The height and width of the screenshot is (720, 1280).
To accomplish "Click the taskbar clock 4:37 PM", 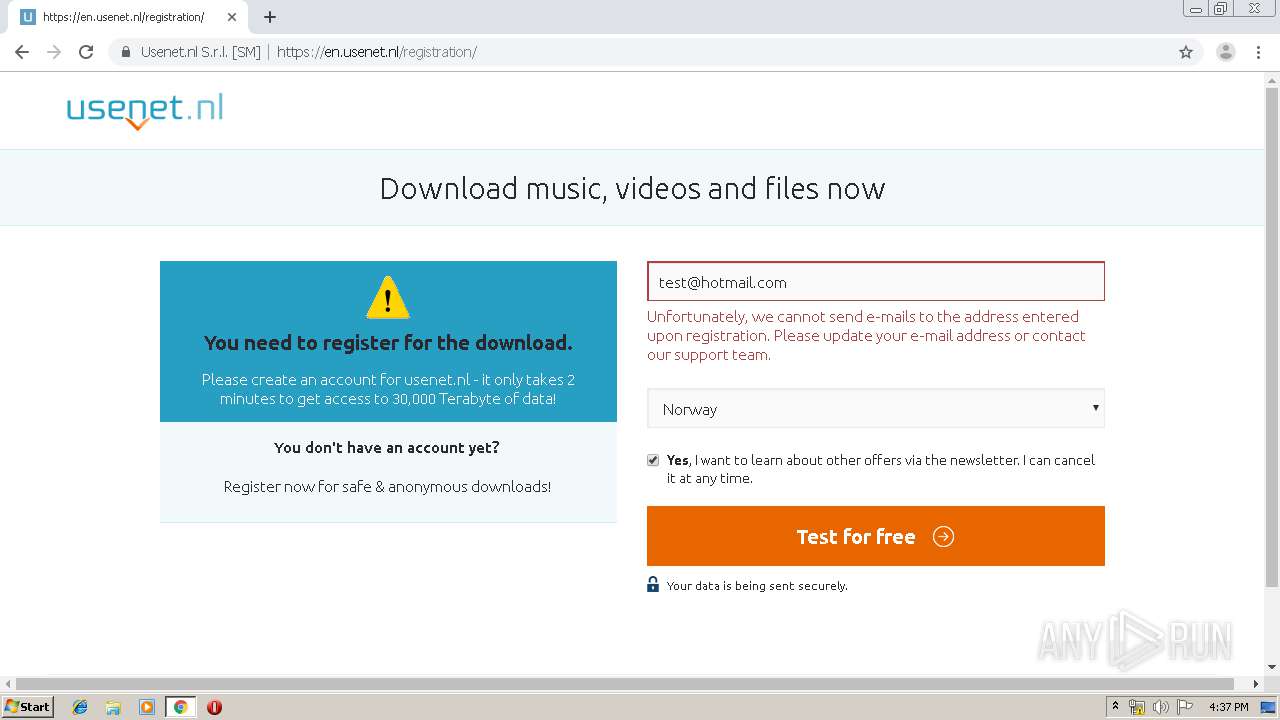I will [x=1229, y=707].
